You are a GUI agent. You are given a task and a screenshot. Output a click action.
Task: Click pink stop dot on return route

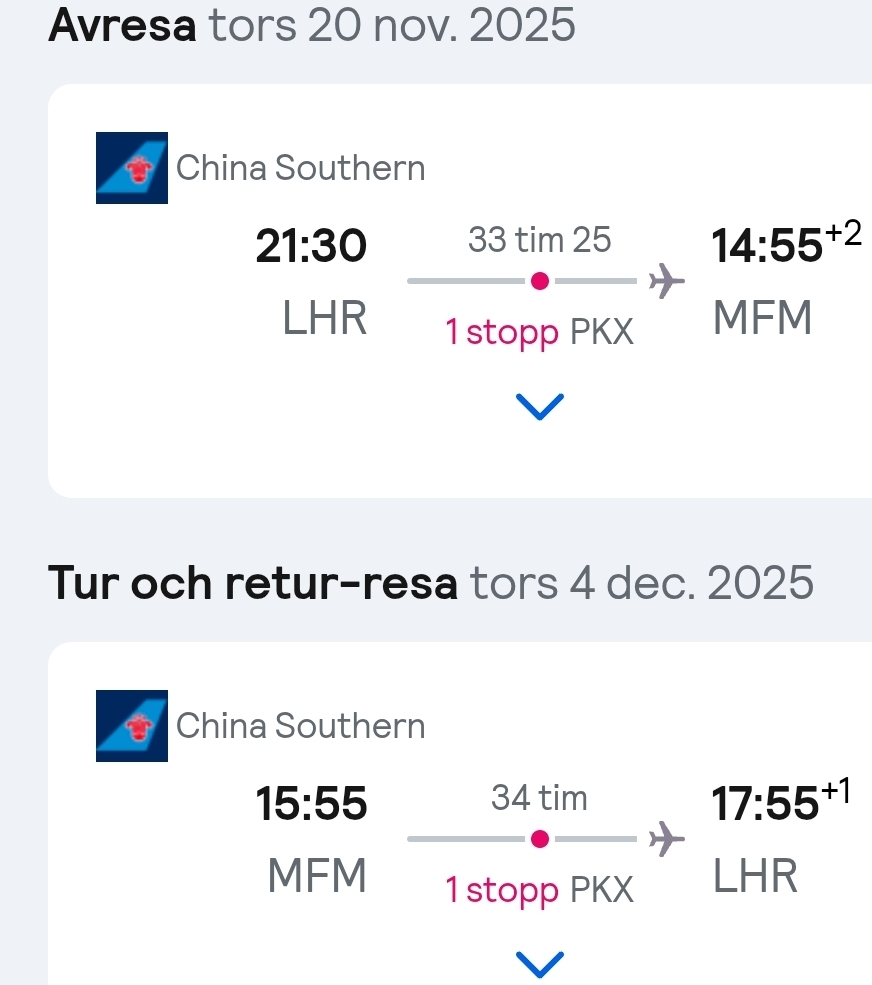[540, 839]
